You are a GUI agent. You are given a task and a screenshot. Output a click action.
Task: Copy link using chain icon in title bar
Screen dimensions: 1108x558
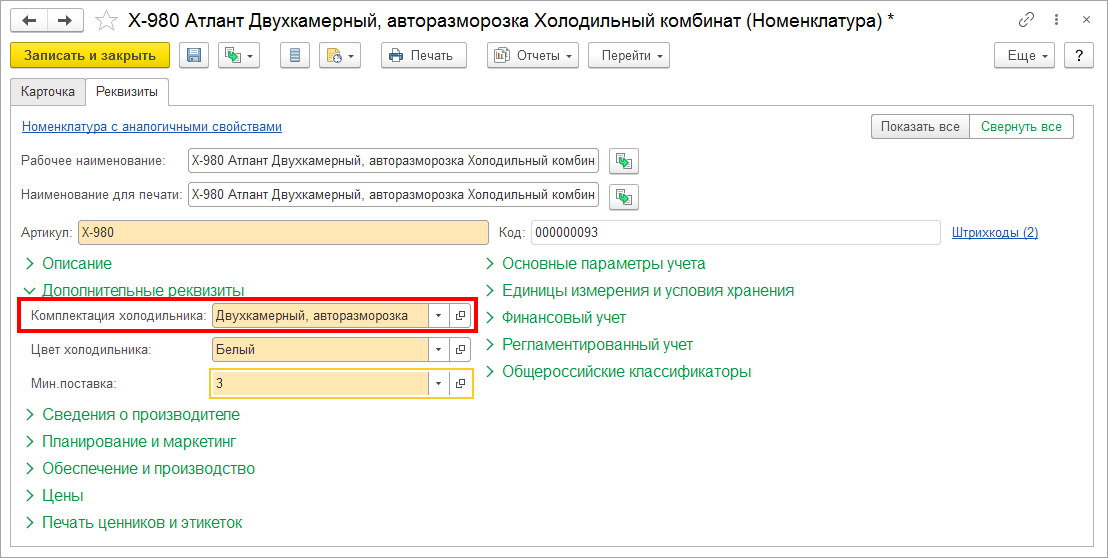tap(1027, 20)
